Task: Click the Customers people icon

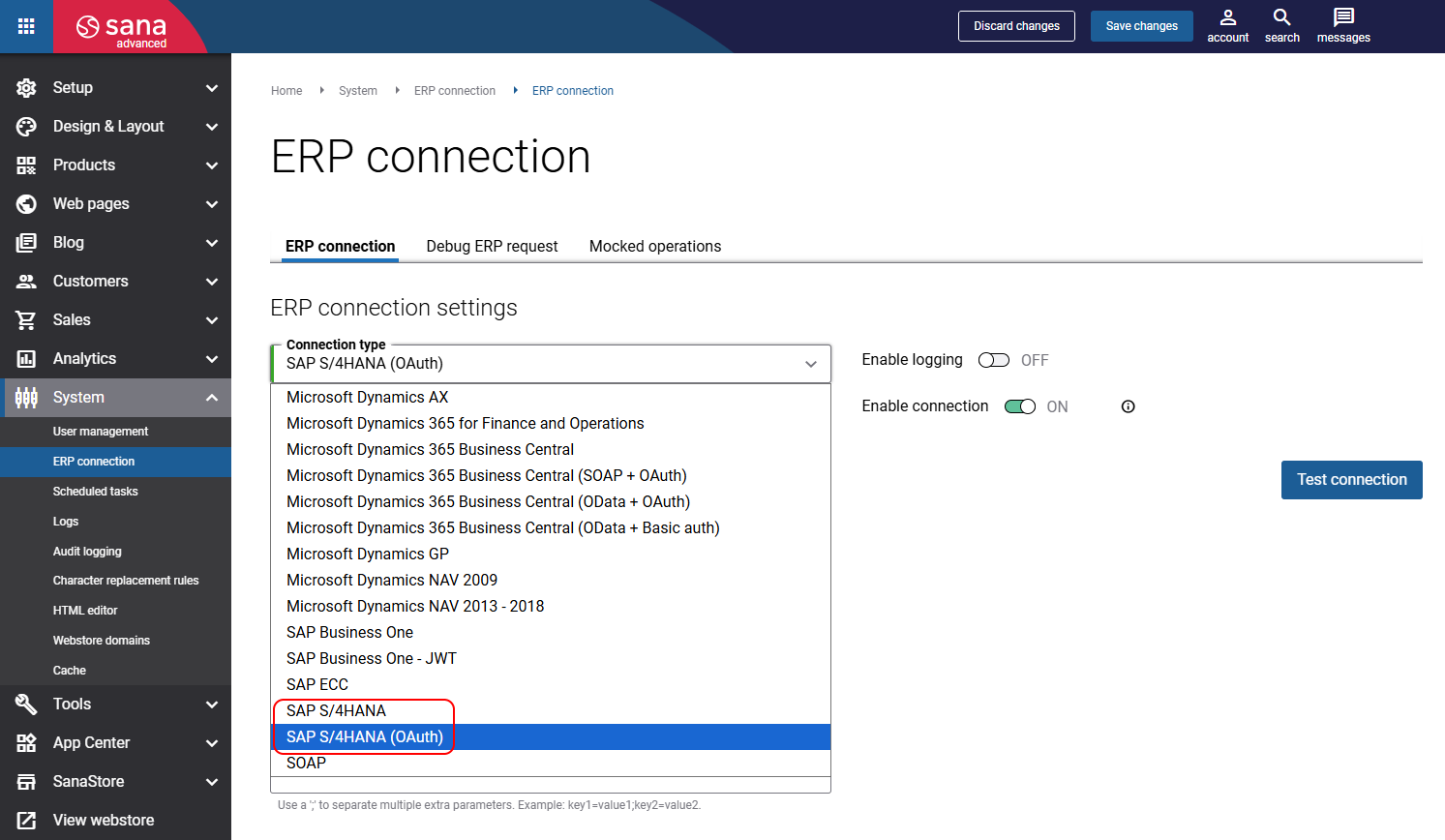Action: point(26,282)
